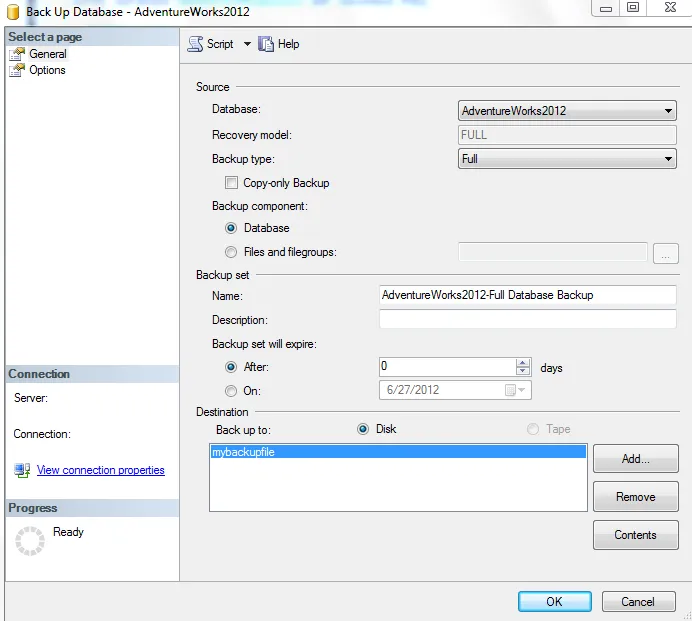Image resolution: width=692 pixels, height=621 pixels.
Task: Click the Ready progress status text
Action: click(x=68, y=532)
